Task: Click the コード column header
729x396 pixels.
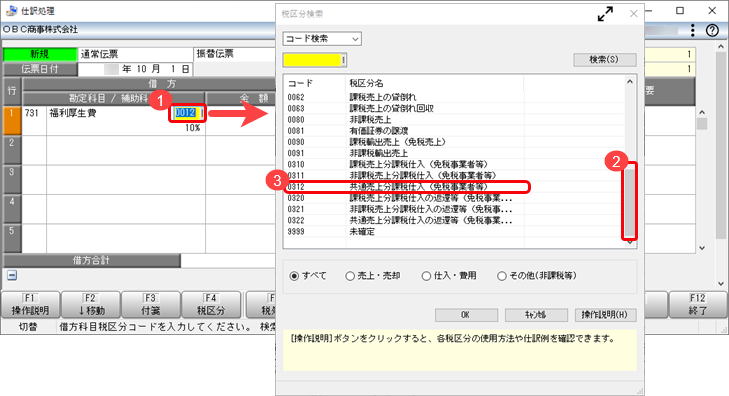Action: (315, 83)
